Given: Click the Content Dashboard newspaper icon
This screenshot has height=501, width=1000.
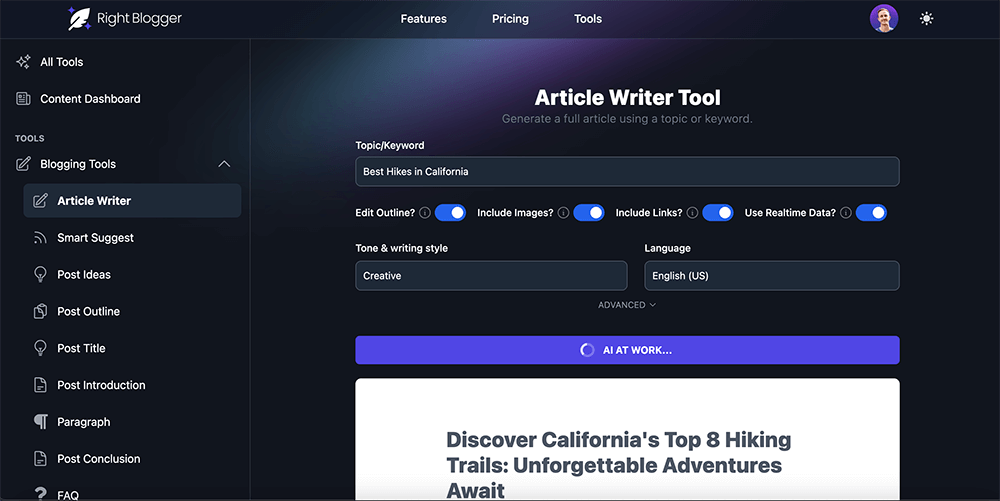Looking at the screenshot, I should [23, 99].
